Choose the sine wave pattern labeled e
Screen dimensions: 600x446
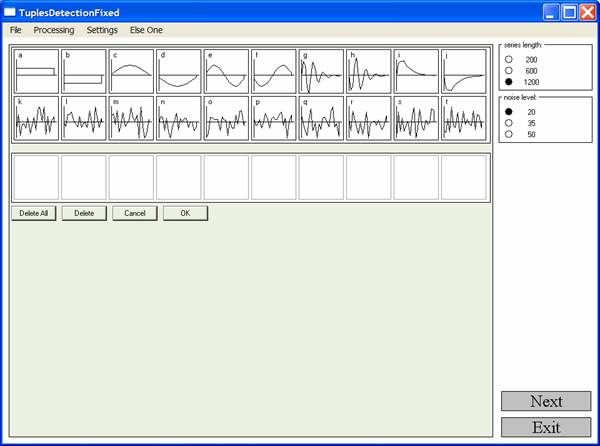point(226,71)
